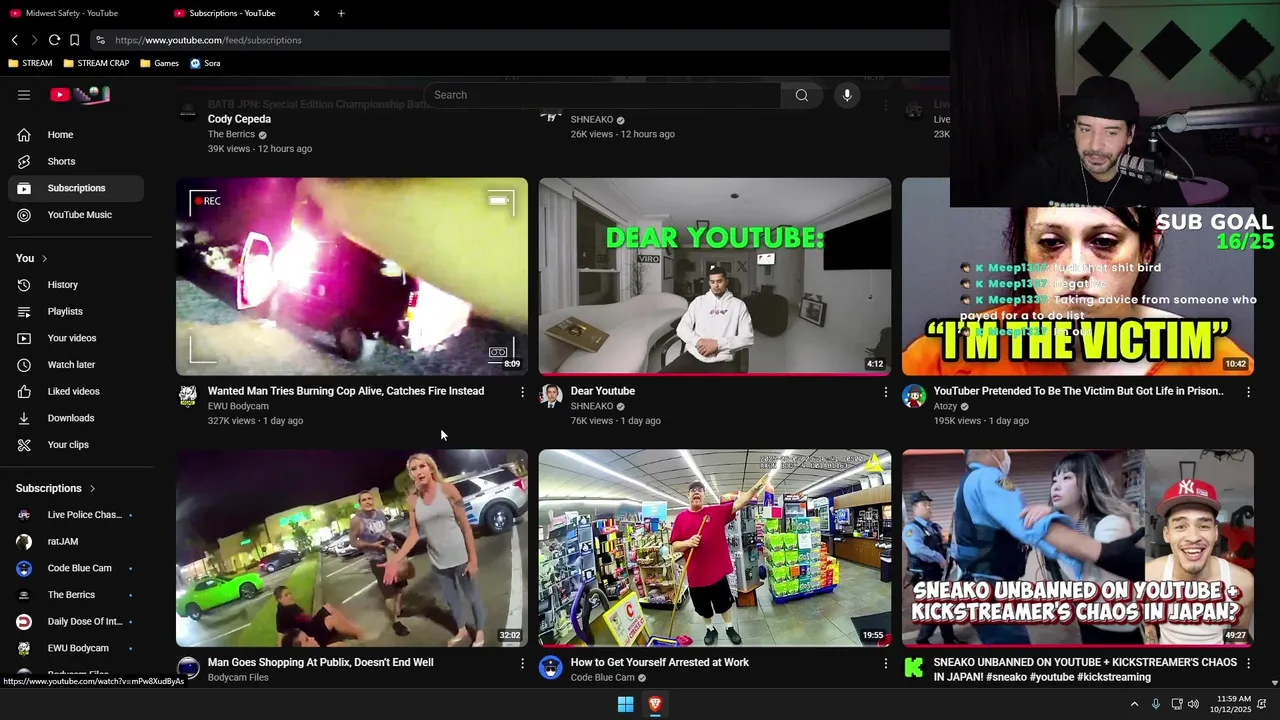This screenshot has width=1280, height=720.
Task: Open Sora bookmark
Action: [x=205, y=63]
